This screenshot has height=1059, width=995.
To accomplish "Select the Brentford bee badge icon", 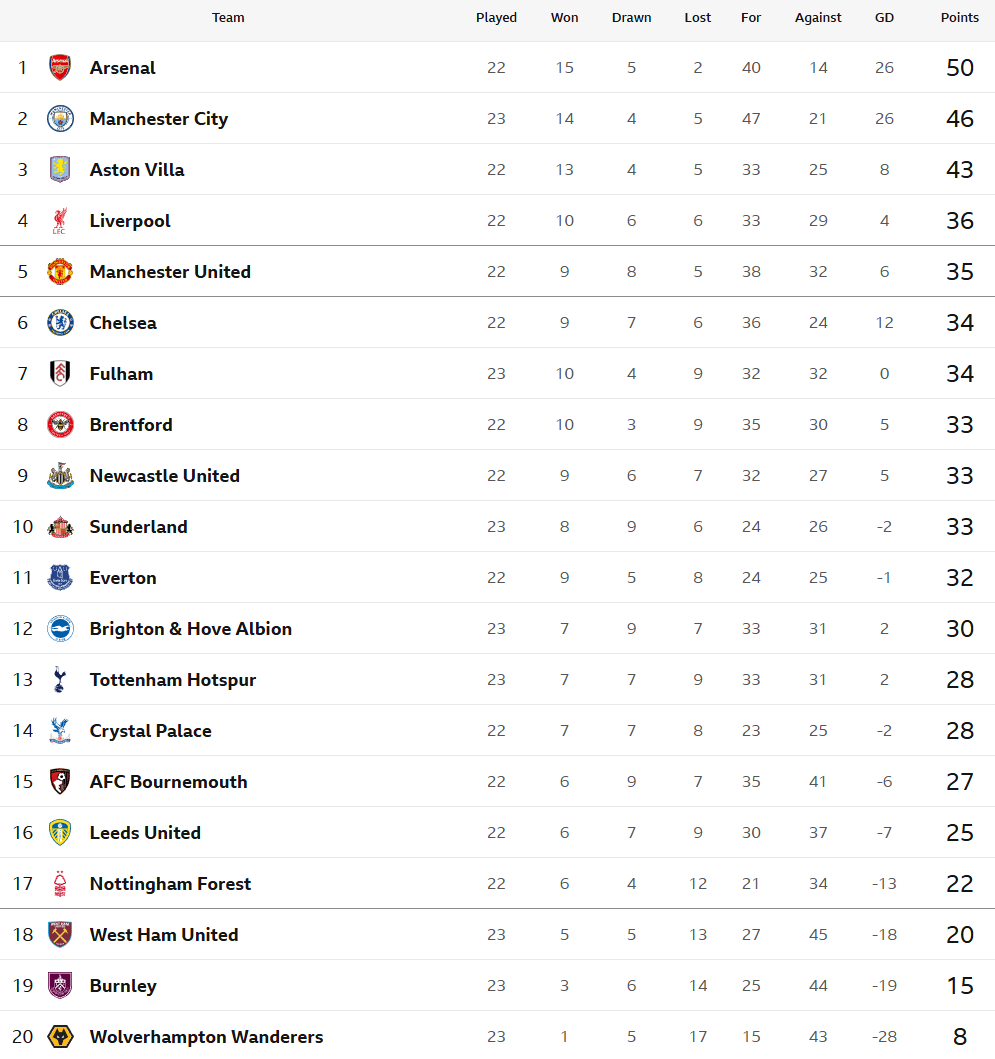I will pos(60,425).
